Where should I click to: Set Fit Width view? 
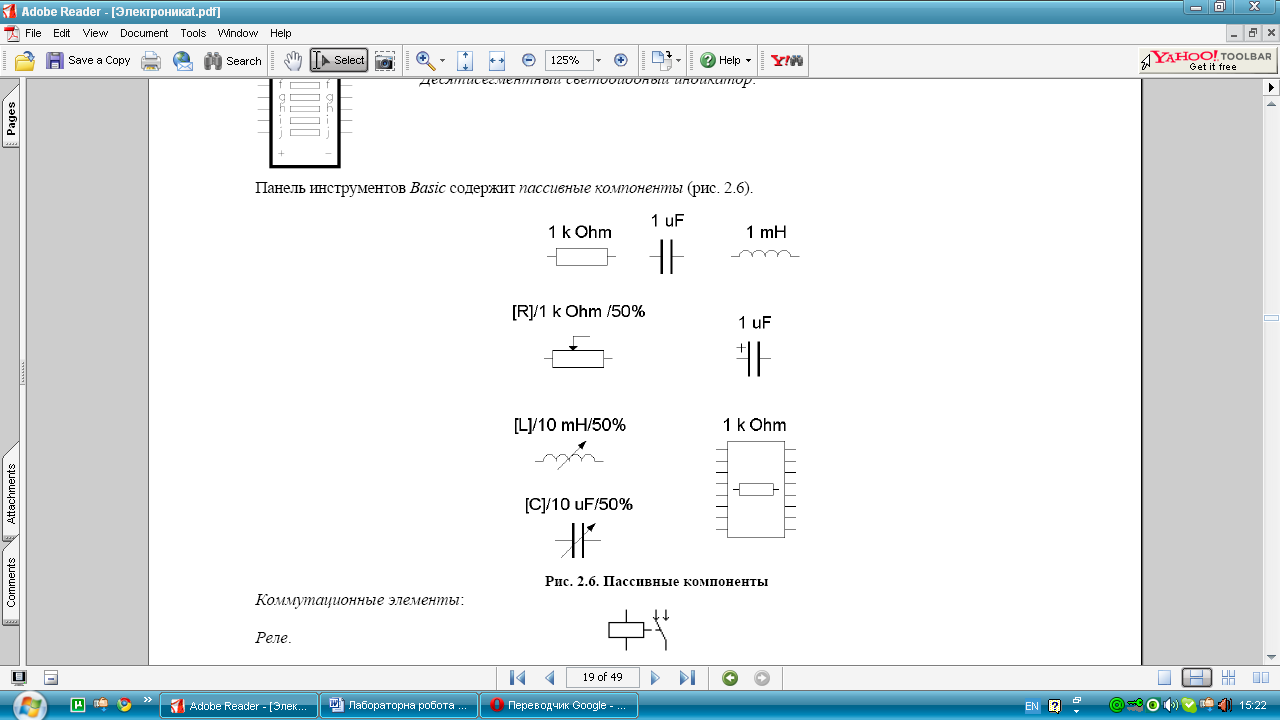coord(497,61)
